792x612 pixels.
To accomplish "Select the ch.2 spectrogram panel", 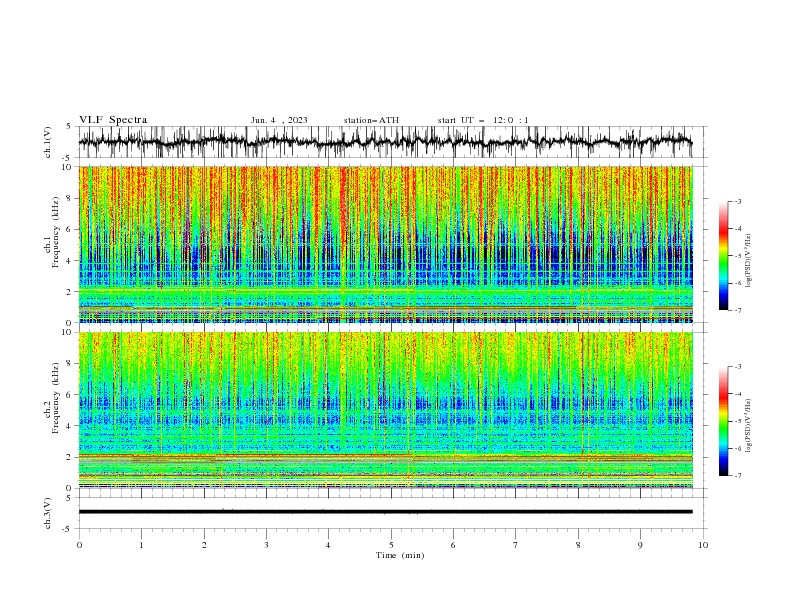I will click(385, 410).
